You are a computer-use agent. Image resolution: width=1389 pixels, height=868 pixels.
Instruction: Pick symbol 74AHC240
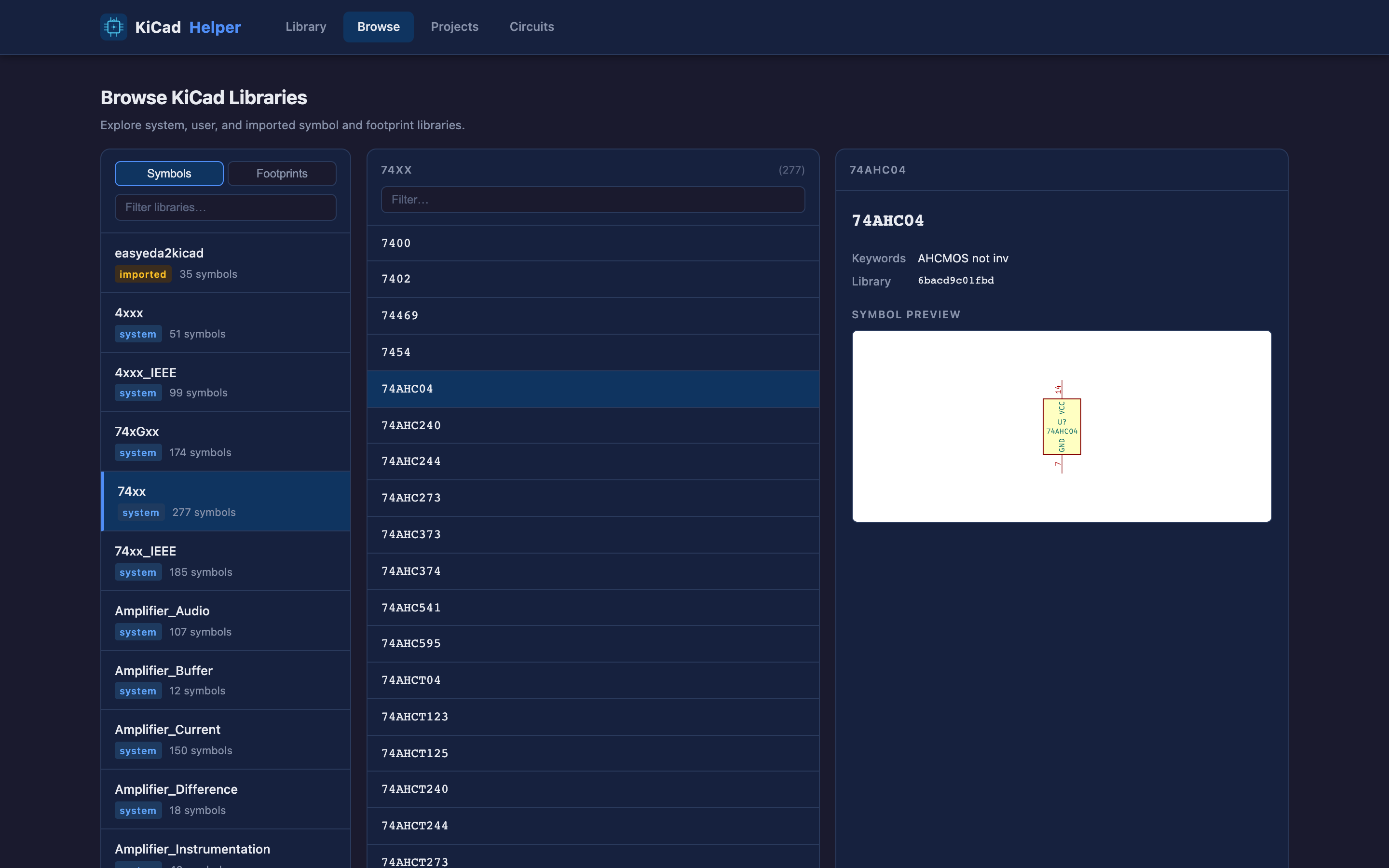click(x=593, y=425)
